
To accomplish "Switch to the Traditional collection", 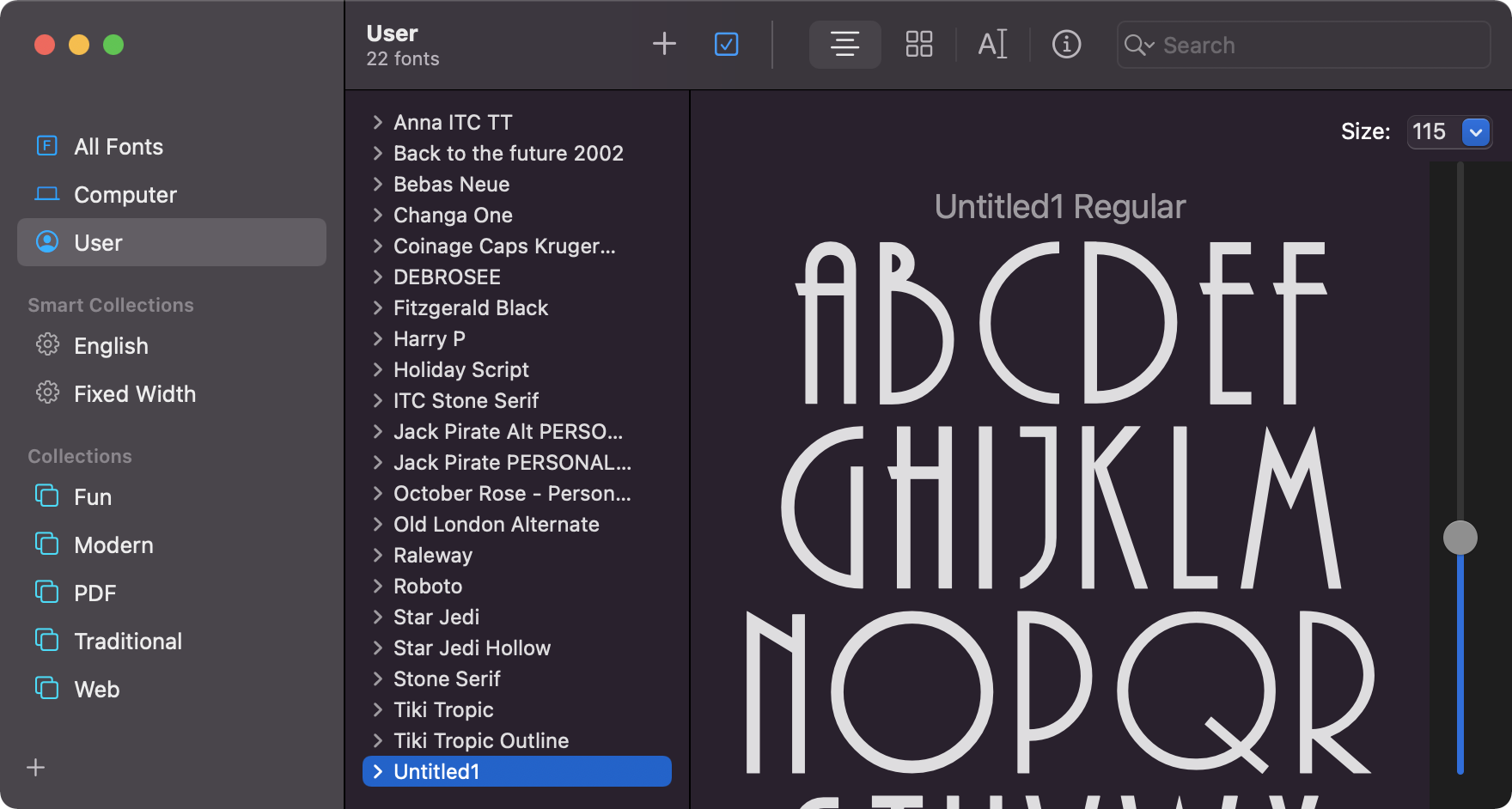I will click(x=128, y=641).
